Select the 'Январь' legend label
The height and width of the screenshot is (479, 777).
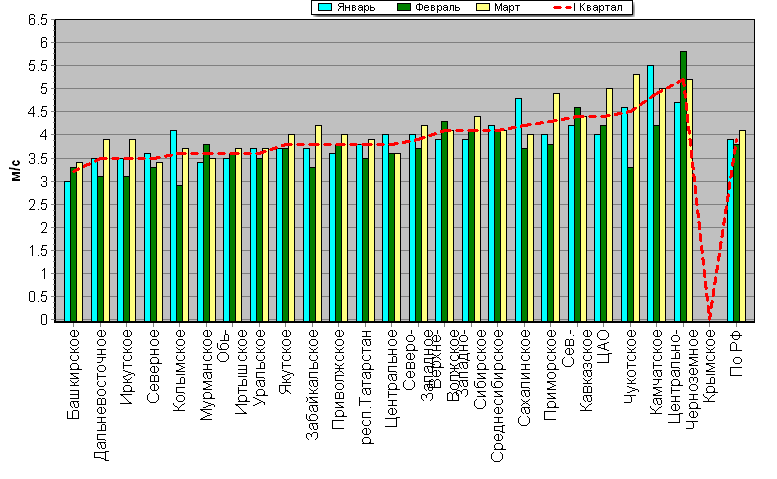(355, 7)
